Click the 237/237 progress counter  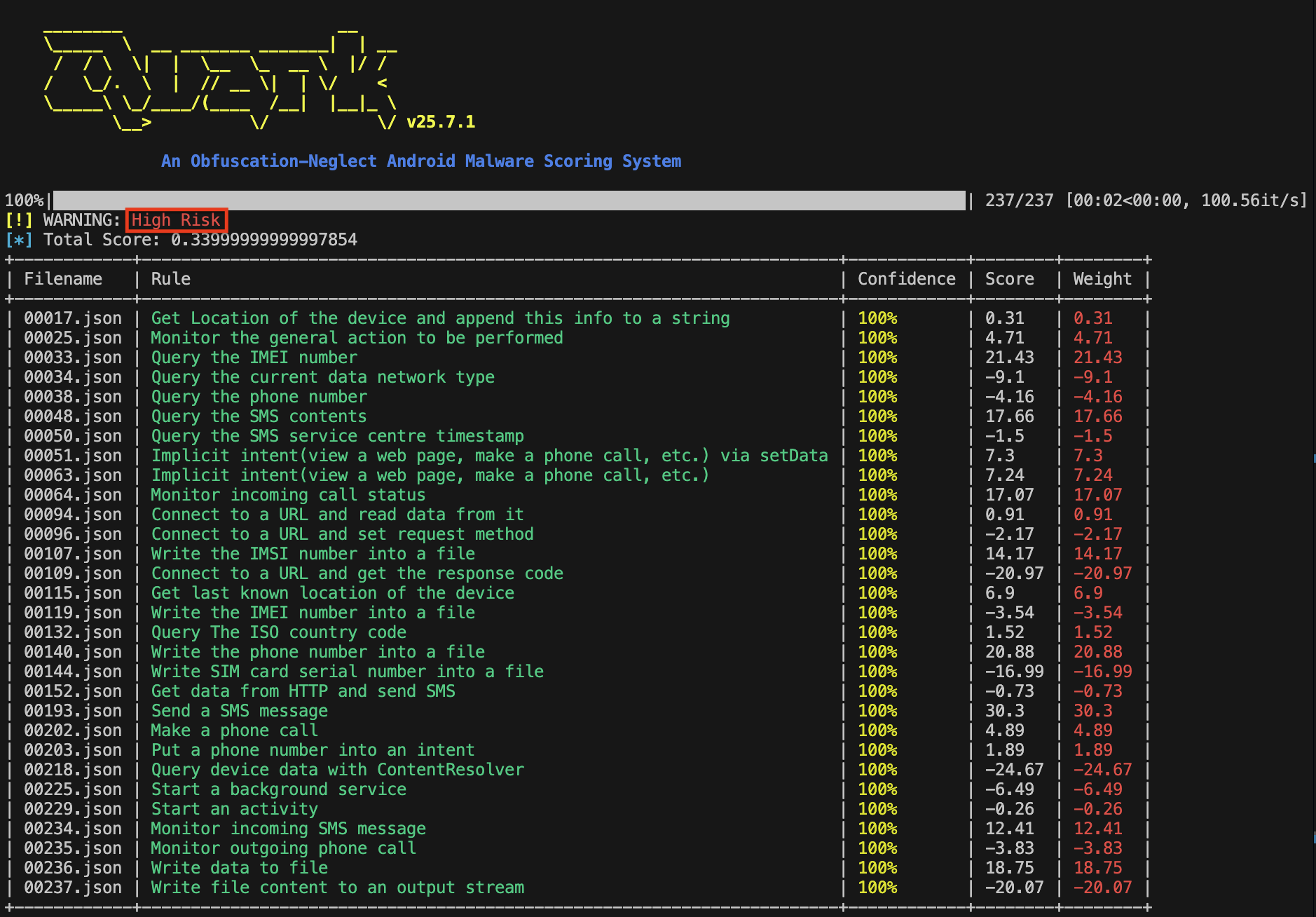(x=1019, y=201)
